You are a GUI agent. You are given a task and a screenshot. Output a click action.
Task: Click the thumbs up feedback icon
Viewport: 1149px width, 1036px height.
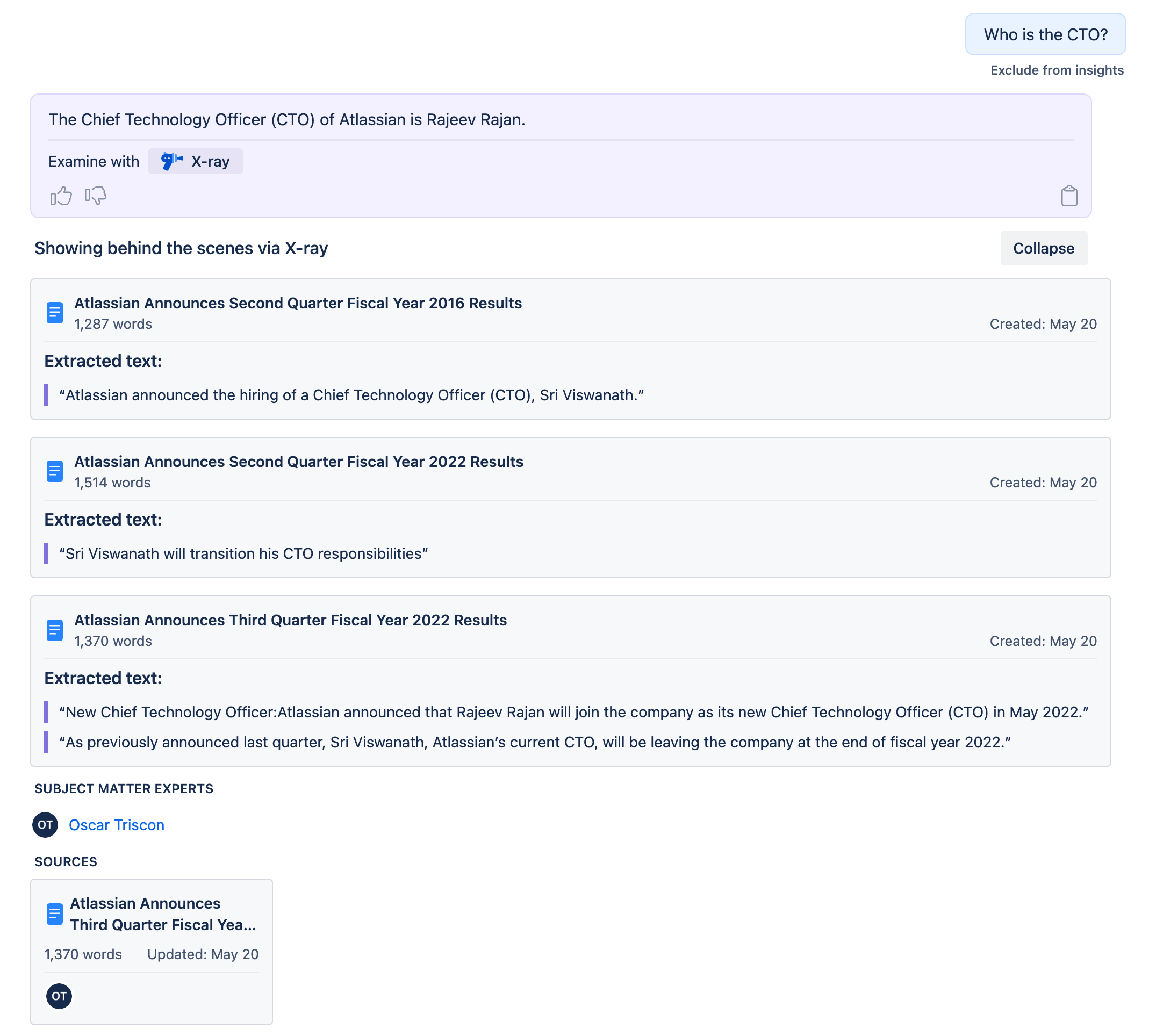point(60,196)
